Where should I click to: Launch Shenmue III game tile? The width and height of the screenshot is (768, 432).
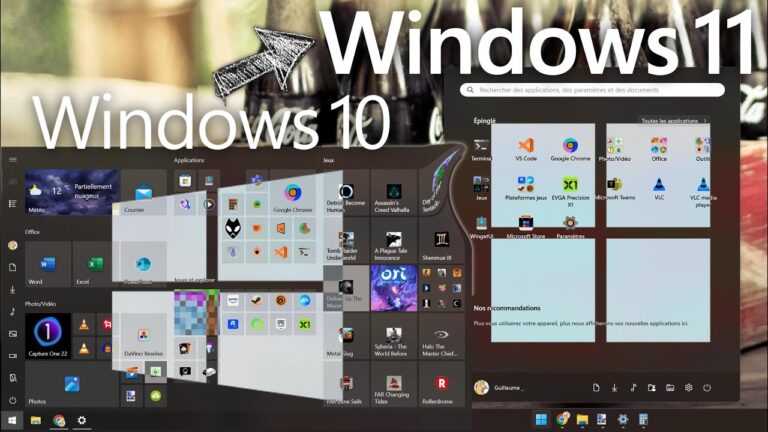pos(441,240)
